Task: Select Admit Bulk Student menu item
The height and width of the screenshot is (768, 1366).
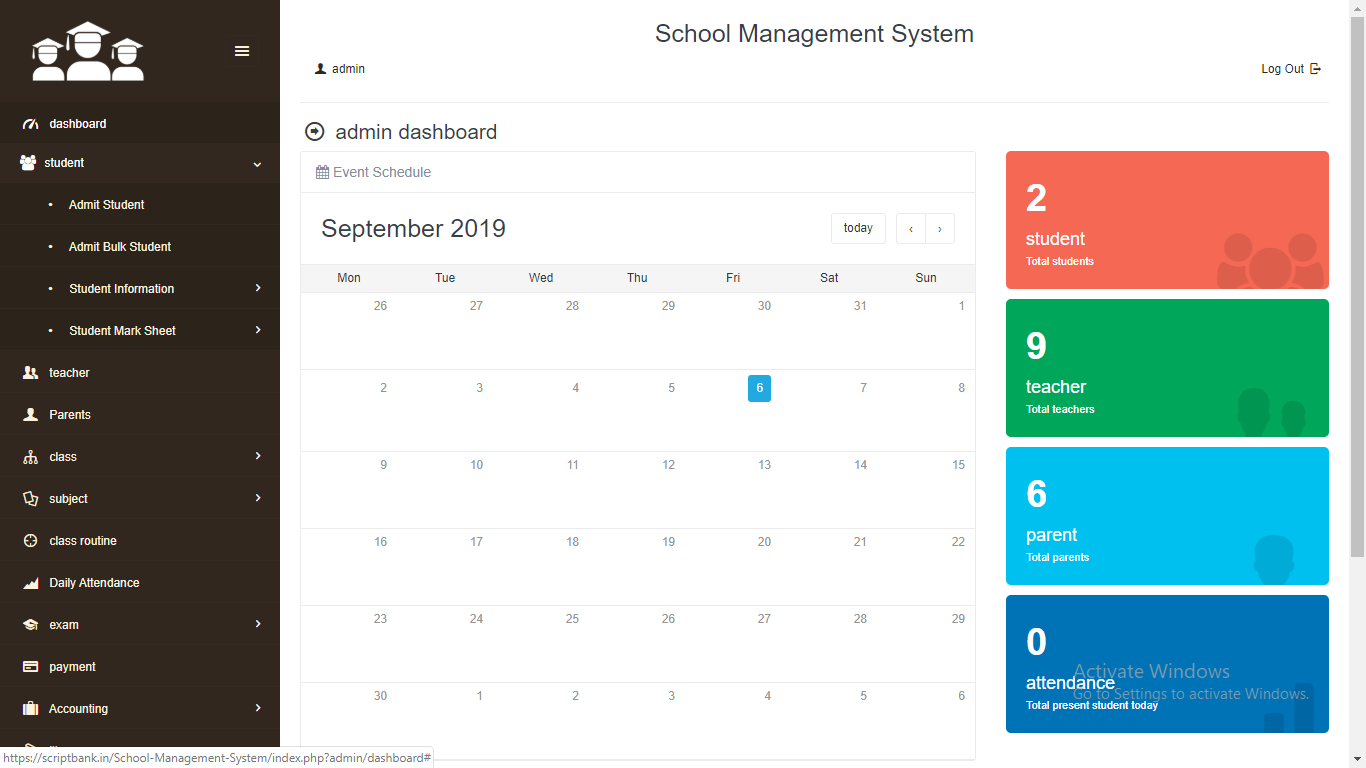Action: 119,247
